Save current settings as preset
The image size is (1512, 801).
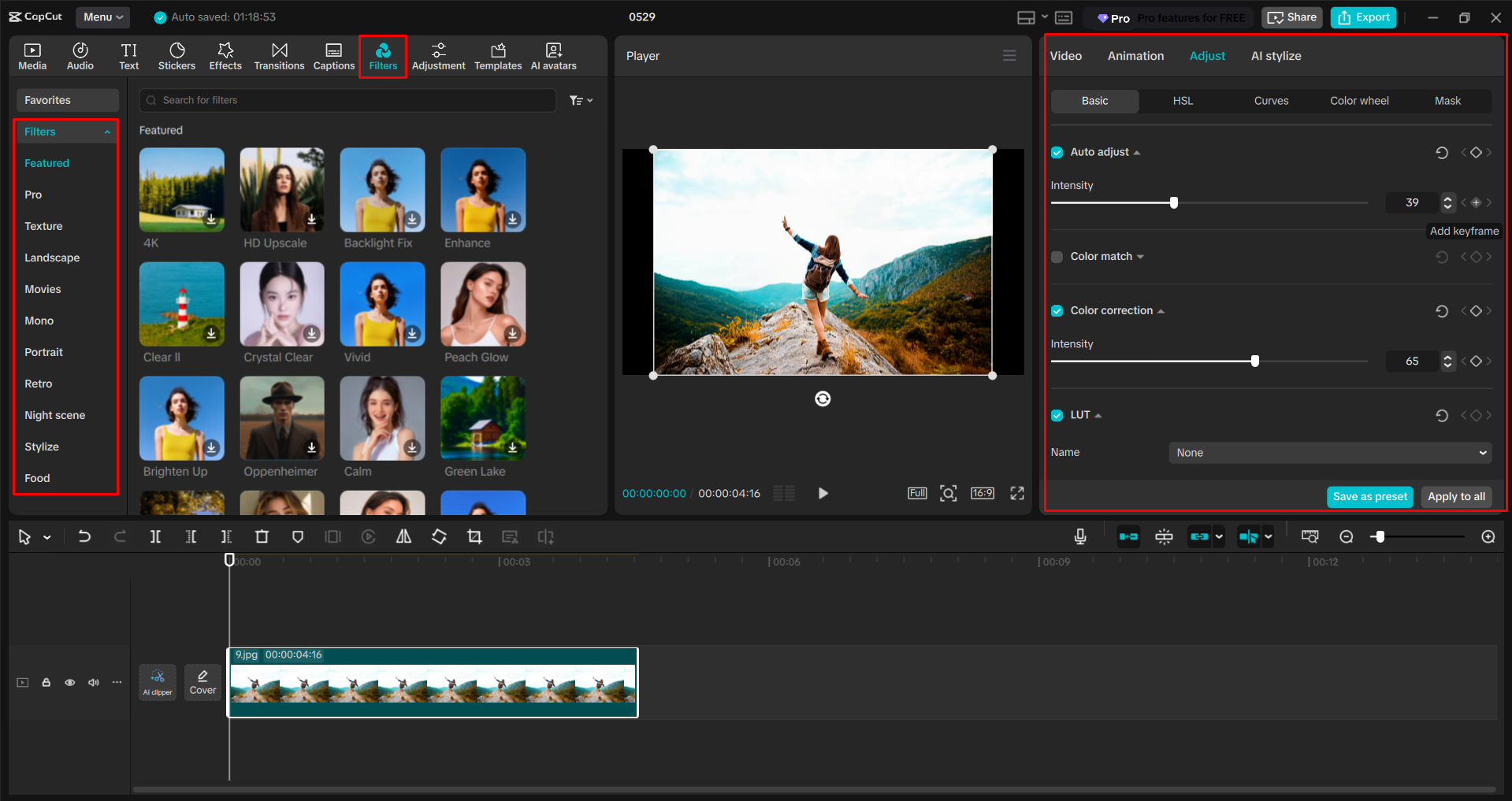click(1369, 496)
